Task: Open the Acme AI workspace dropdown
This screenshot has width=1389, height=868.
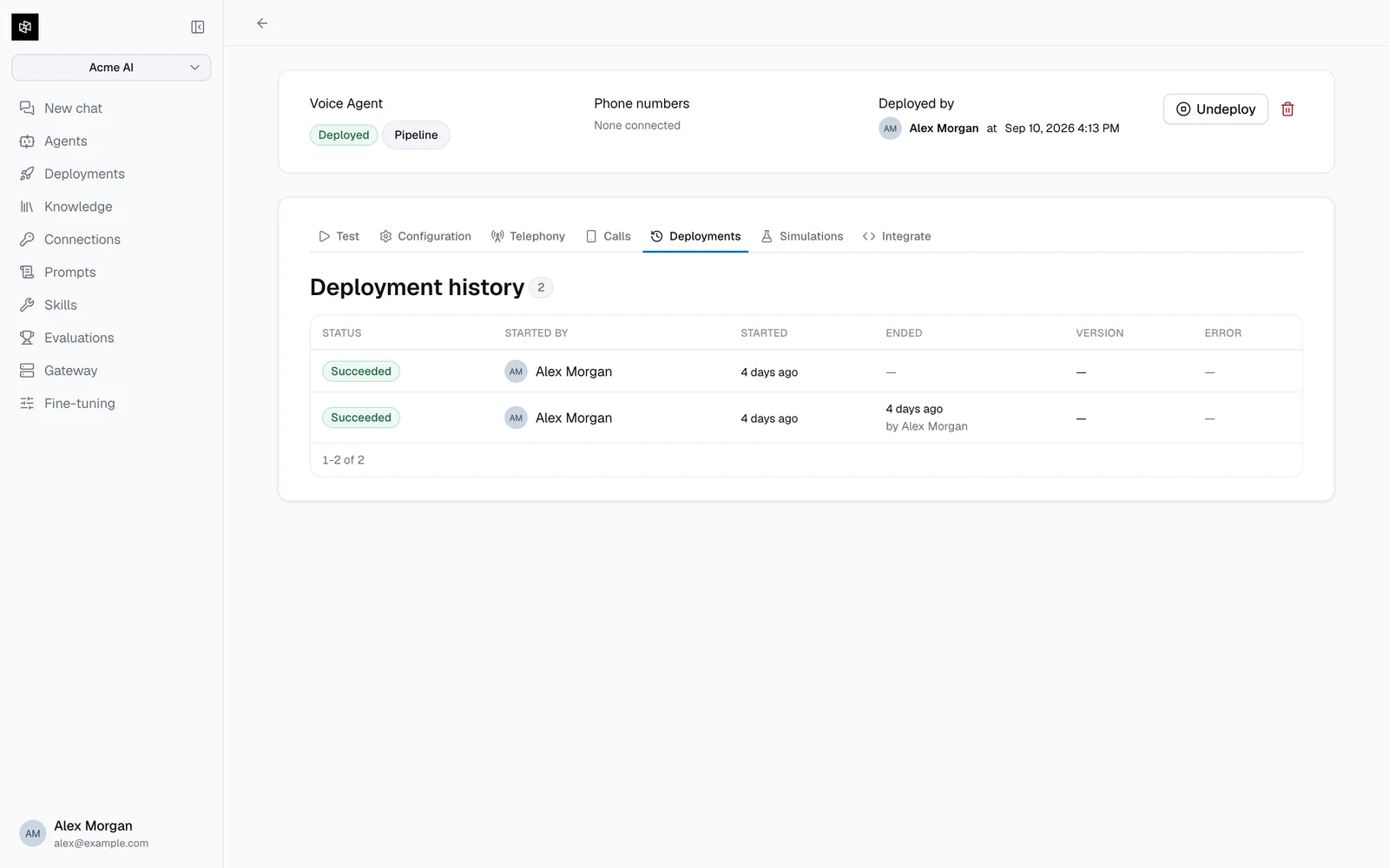Action: tap(111, 68)
